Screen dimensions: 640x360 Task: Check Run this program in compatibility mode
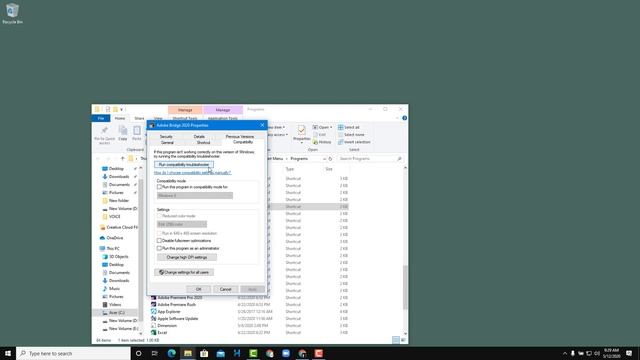coord(159,187)
